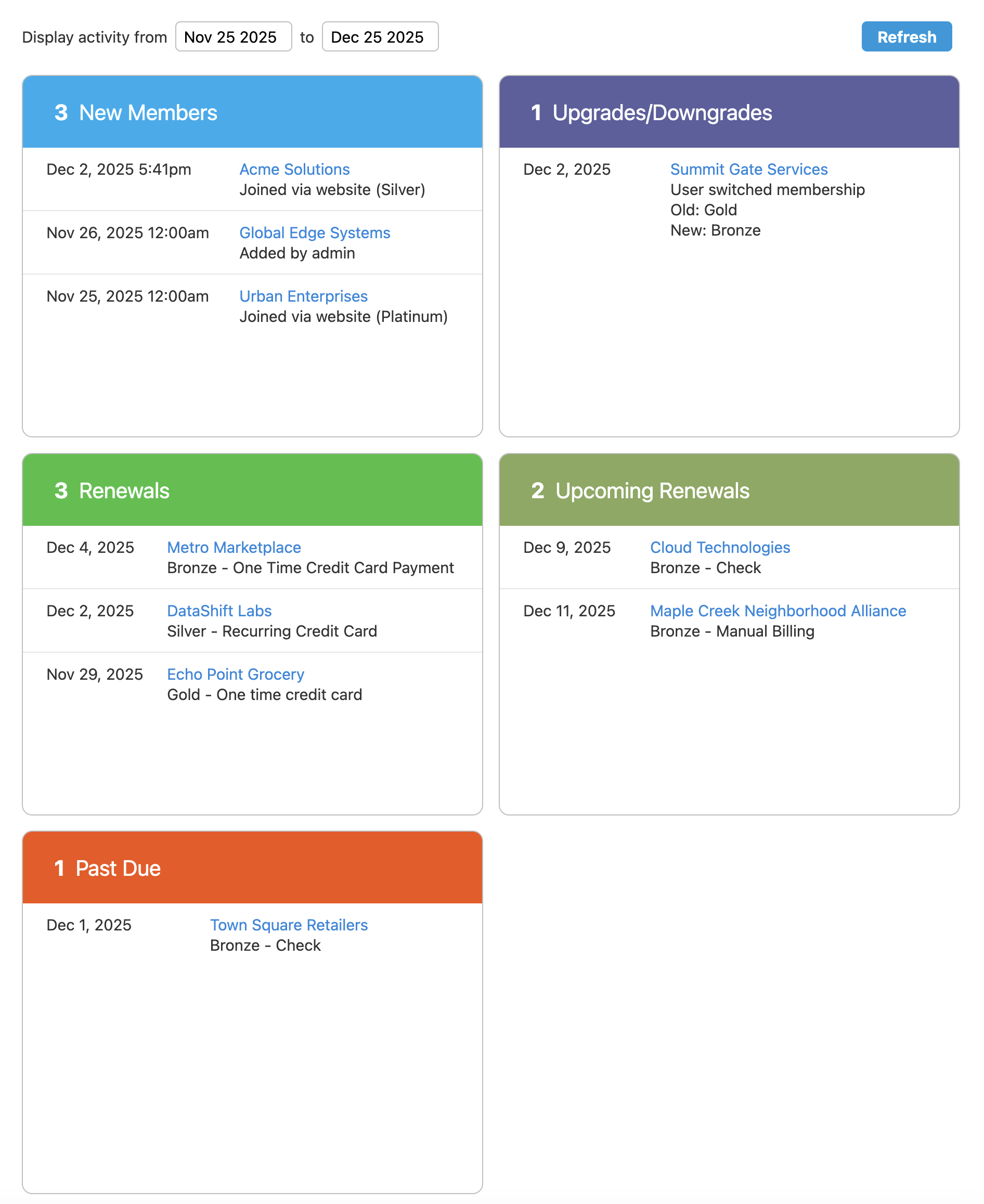Edit the start date field Nov 25 2025
This screenshot has height=1204, width=984.
pos(233,37)
